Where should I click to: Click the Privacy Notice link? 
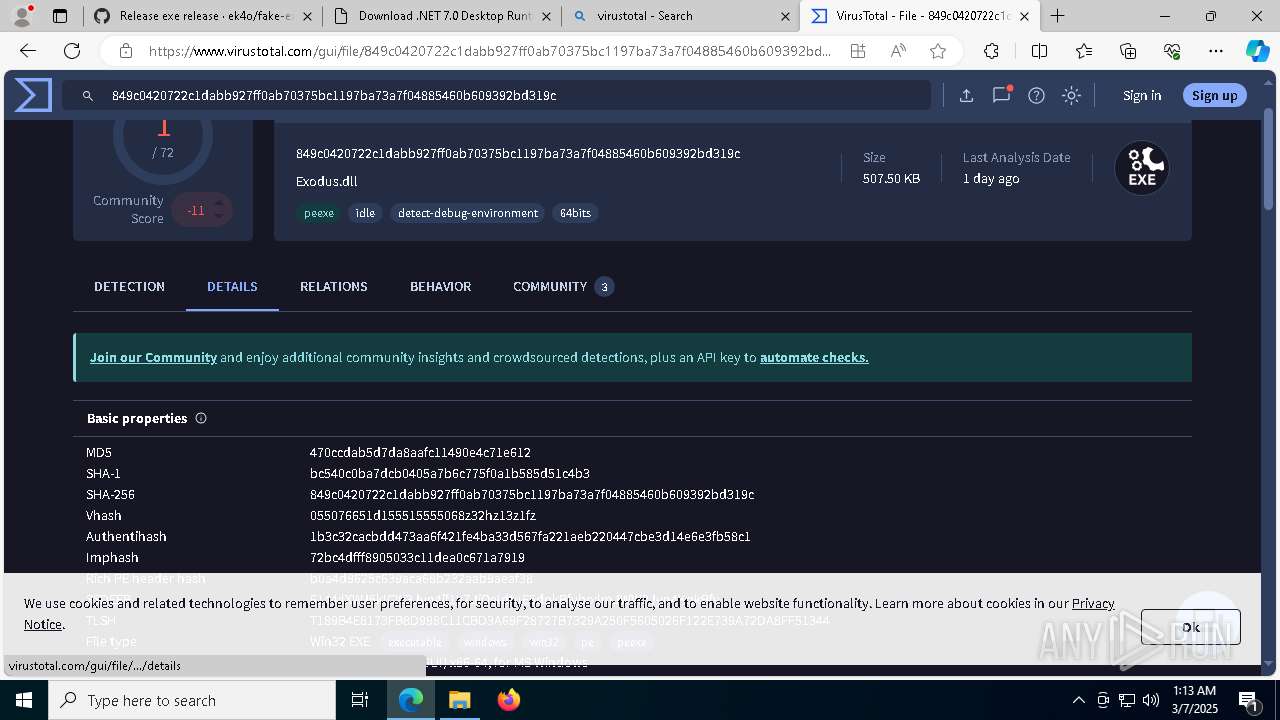tap(1093, 603)
